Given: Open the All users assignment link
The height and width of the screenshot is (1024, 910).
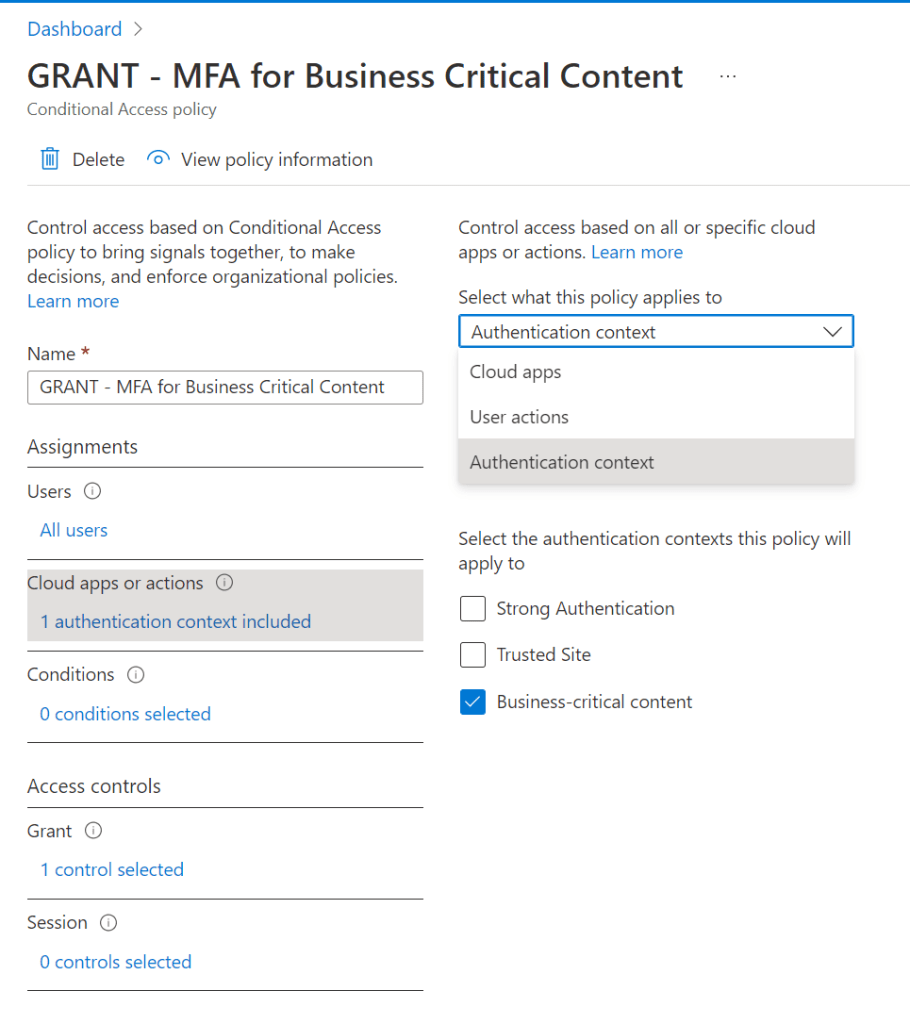Looking at the screenshot, I should (x=74, y=530).
